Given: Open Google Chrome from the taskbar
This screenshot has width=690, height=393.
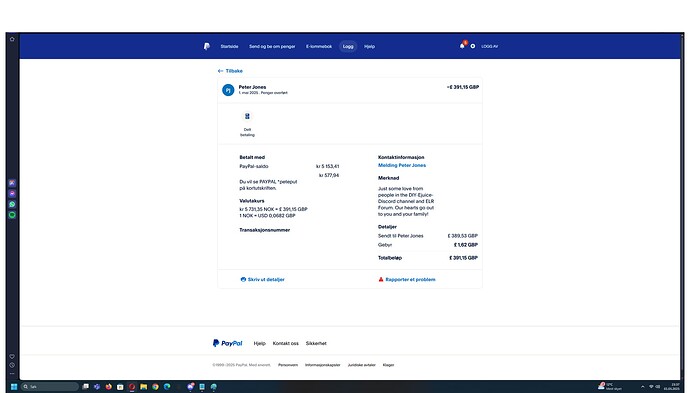Looking at the screenshot, I should [x=155, y=386].
